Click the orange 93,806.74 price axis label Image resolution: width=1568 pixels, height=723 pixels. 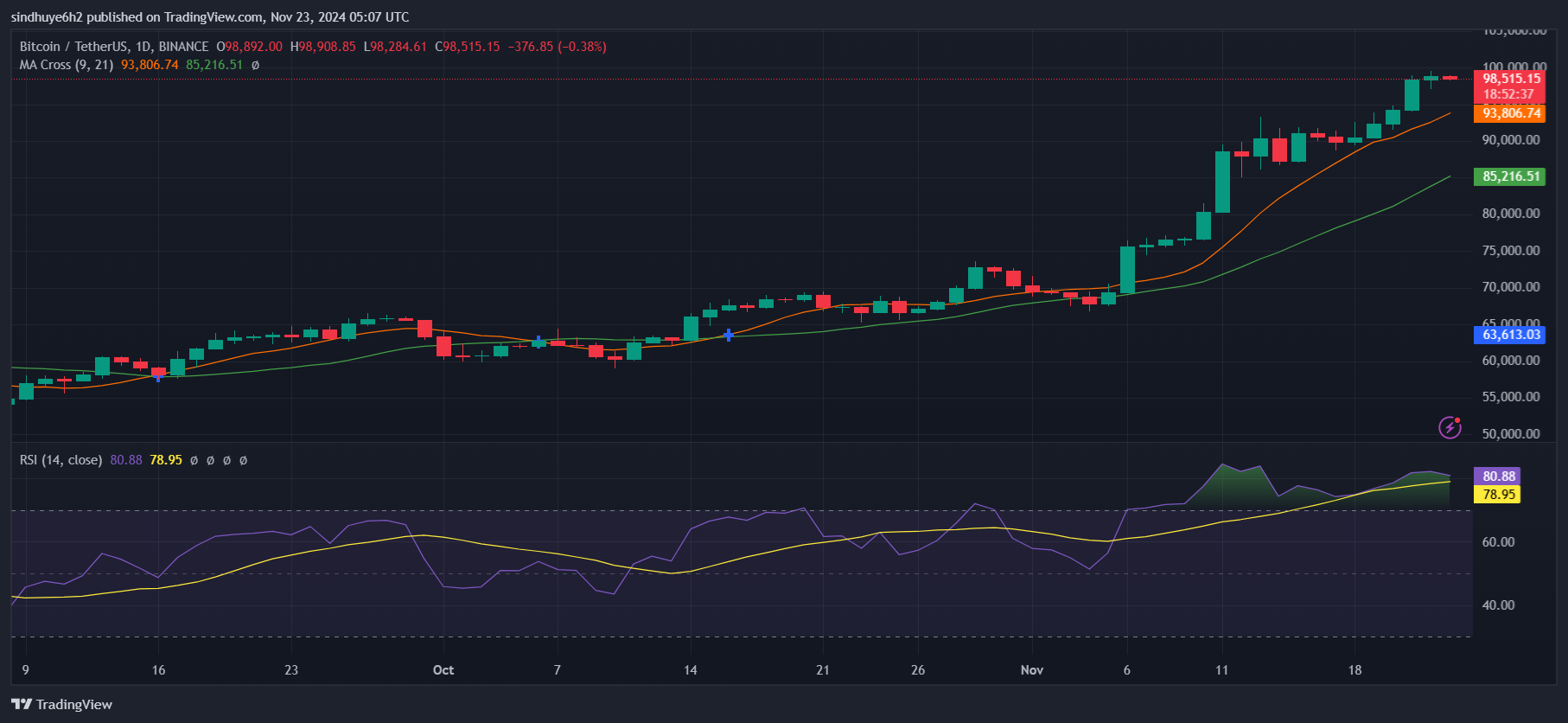1511,113
